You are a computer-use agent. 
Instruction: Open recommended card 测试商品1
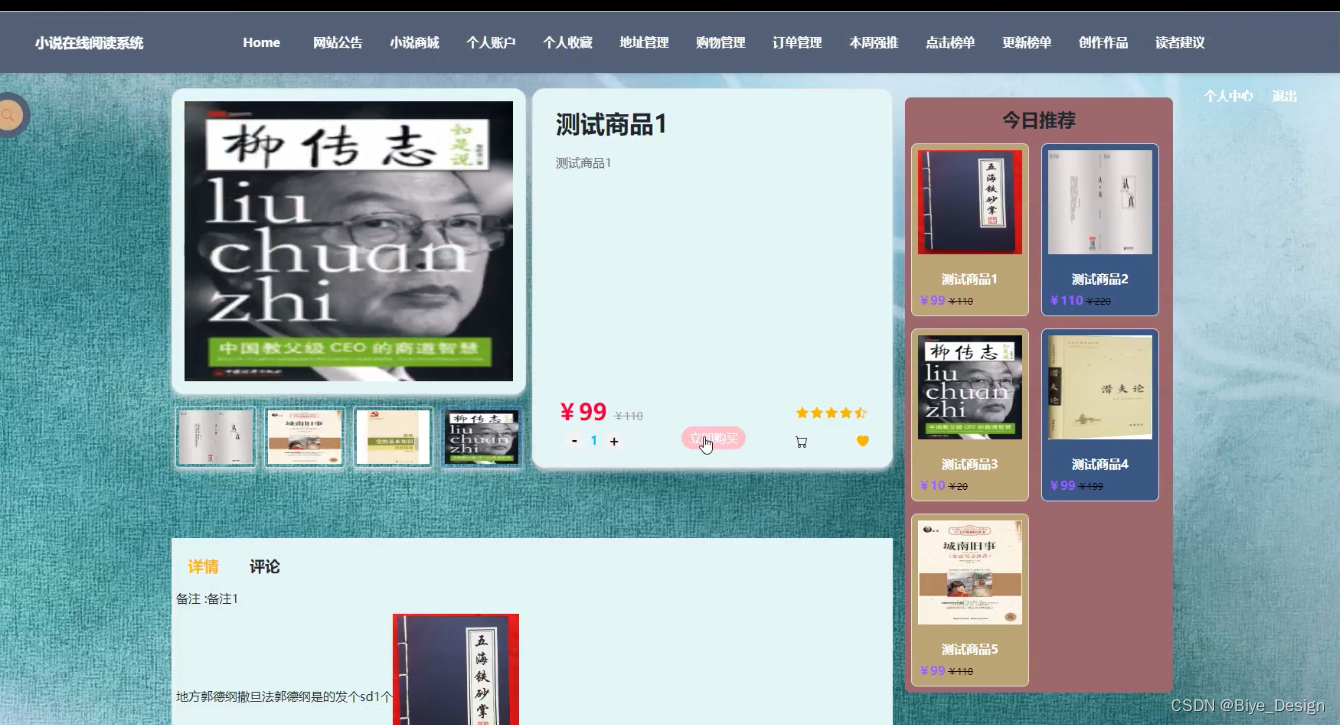point(970,230)
